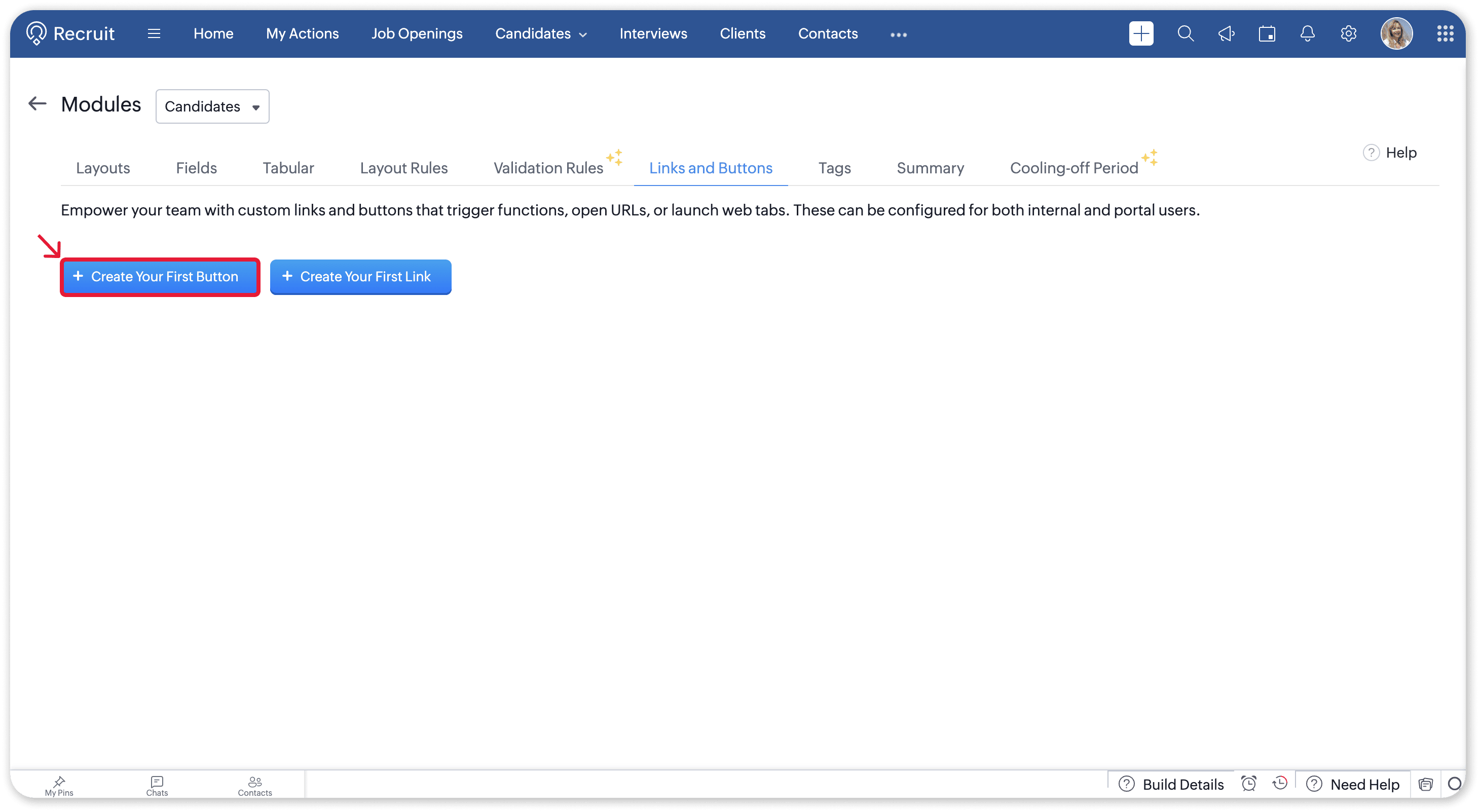Click the quick create plus icon
Image resolution: width=1480 pixels, height=812 pixels.
[x=1140, y=34]
